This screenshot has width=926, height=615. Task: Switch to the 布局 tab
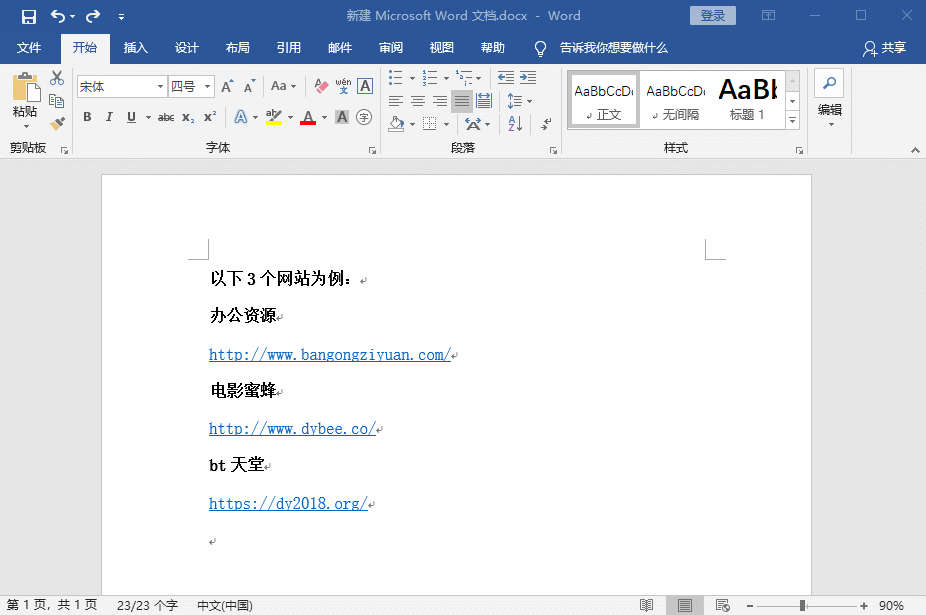click(x=237, y=48)
